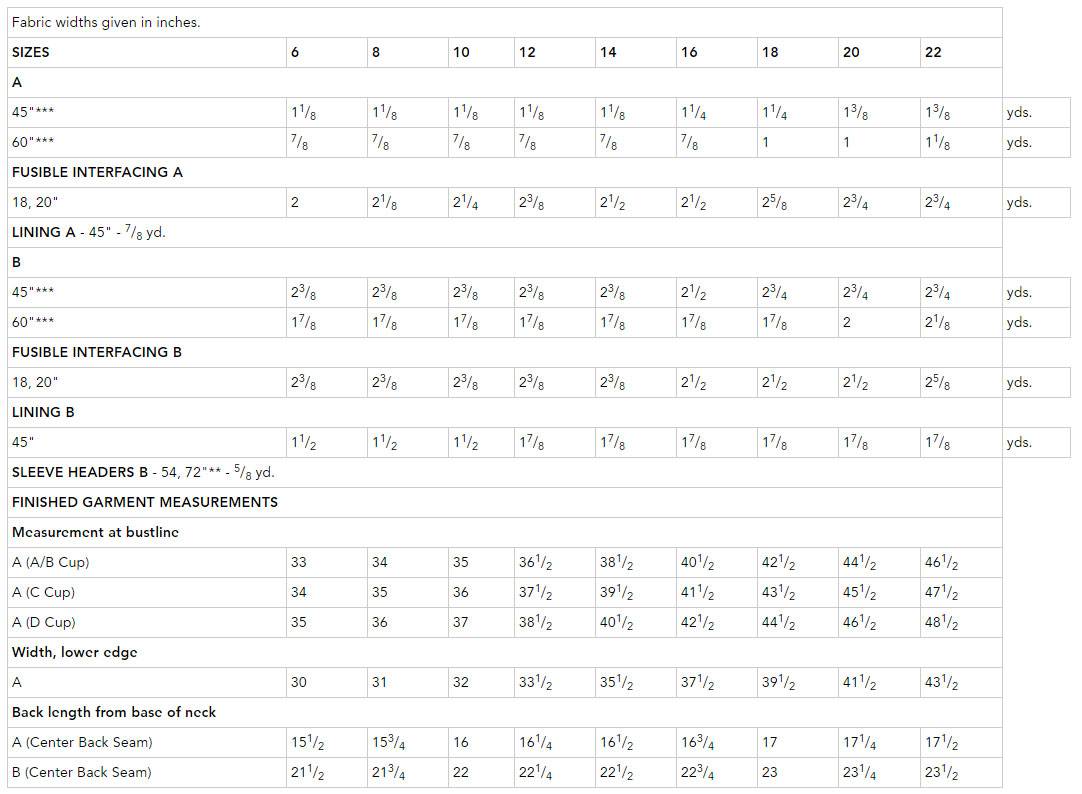This screenshot has width=1082, height=794.
Task: Select FINISHED GARMENT MEASUREMENTS heading
Action: tap(145, 502)
